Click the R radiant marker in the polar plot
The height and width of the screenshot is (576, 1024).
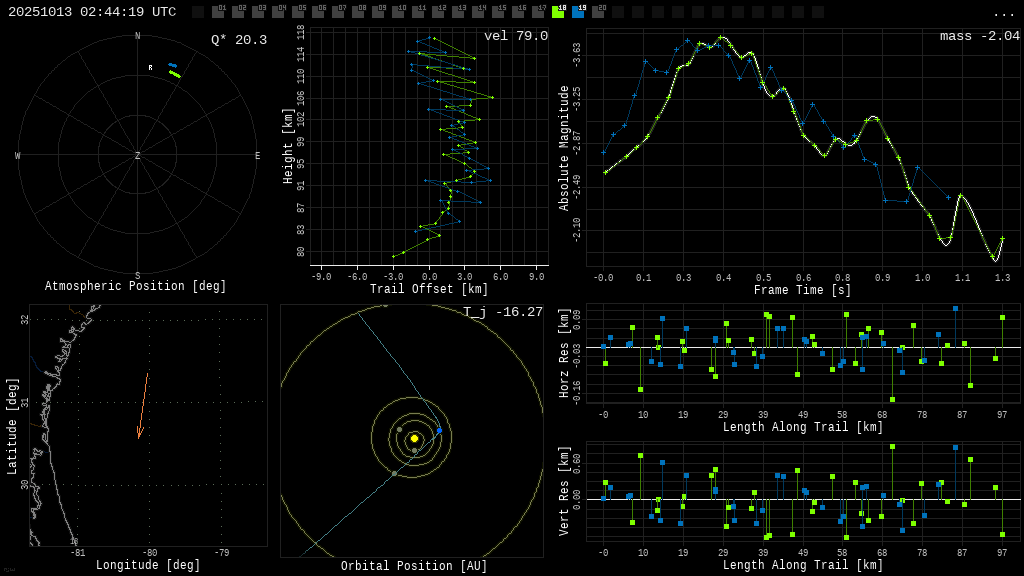point(151,68)
